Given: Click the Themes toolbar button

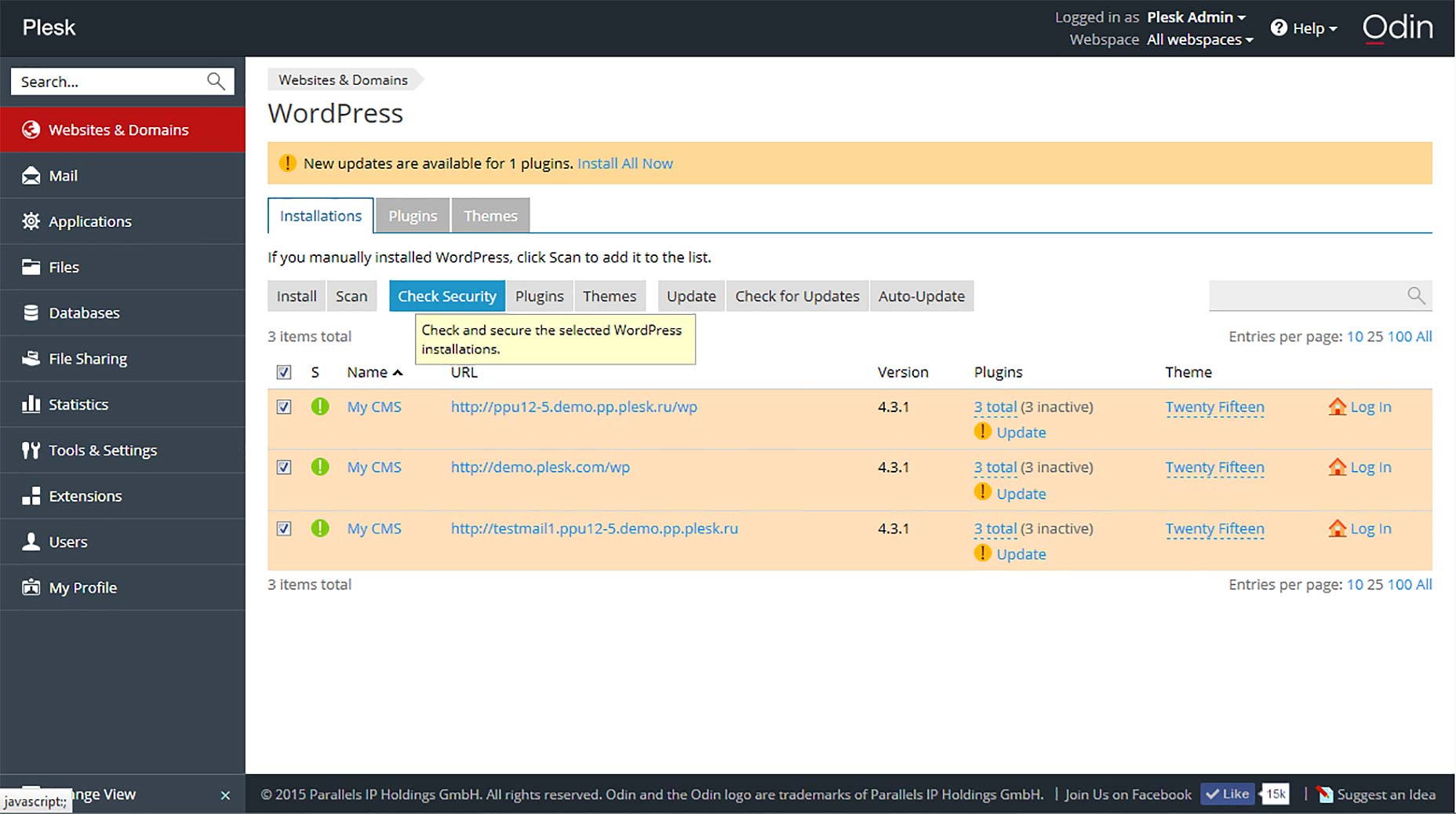Looking at the screenshot, I should 610,296.
